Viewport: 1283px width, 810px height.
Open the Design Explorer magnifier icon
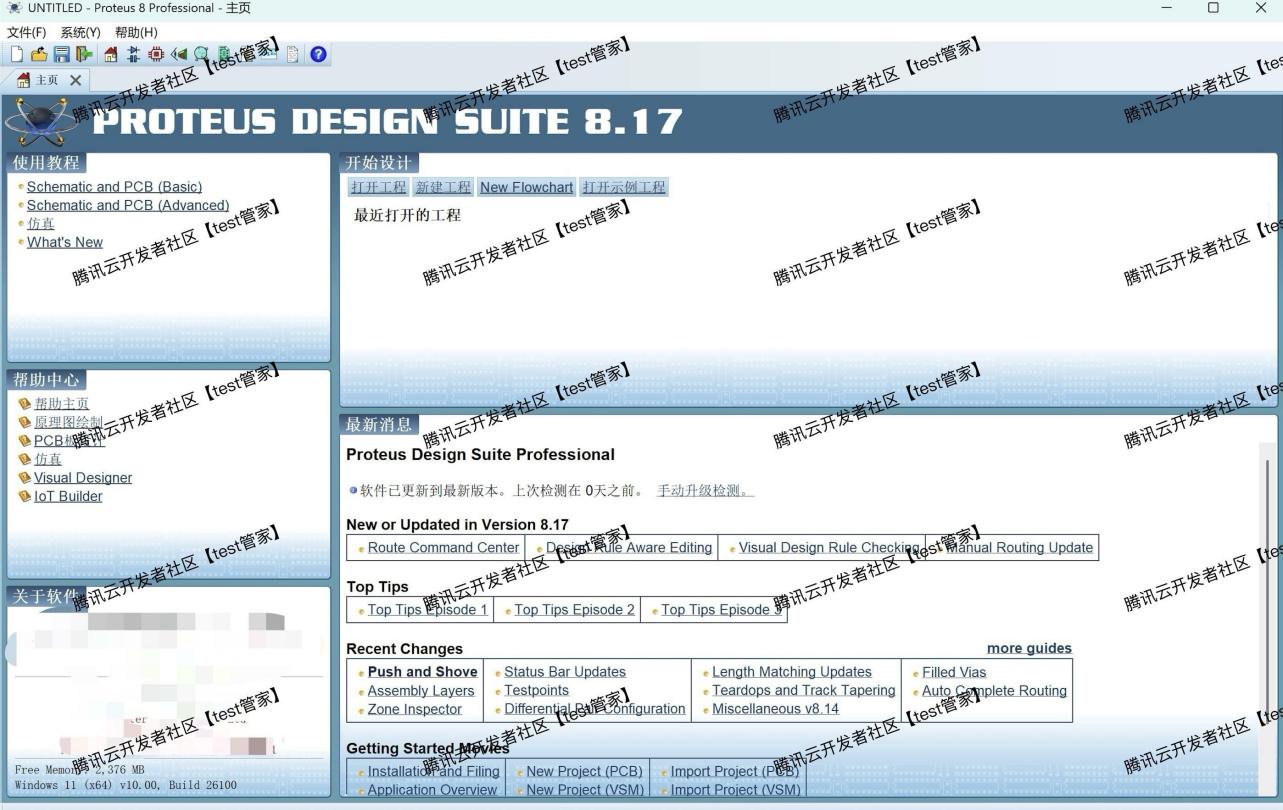pos(201,54)
